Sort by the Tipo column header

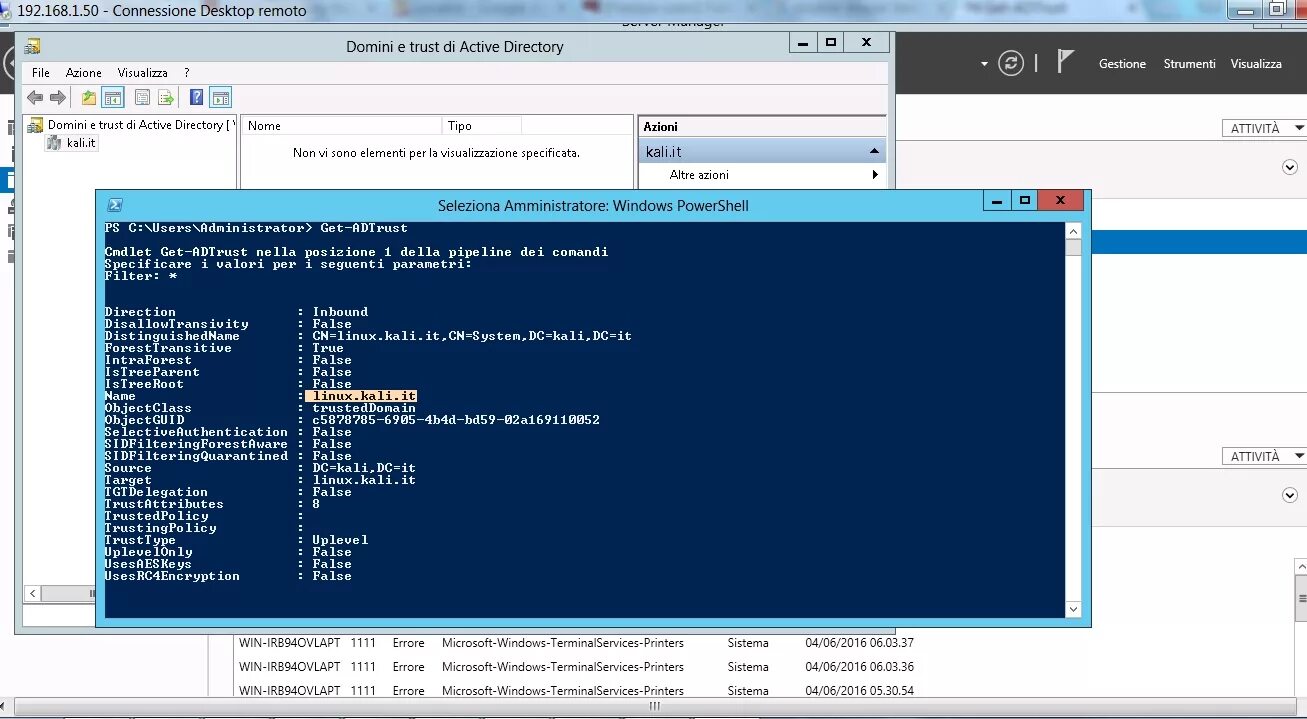tap(482, 126)
